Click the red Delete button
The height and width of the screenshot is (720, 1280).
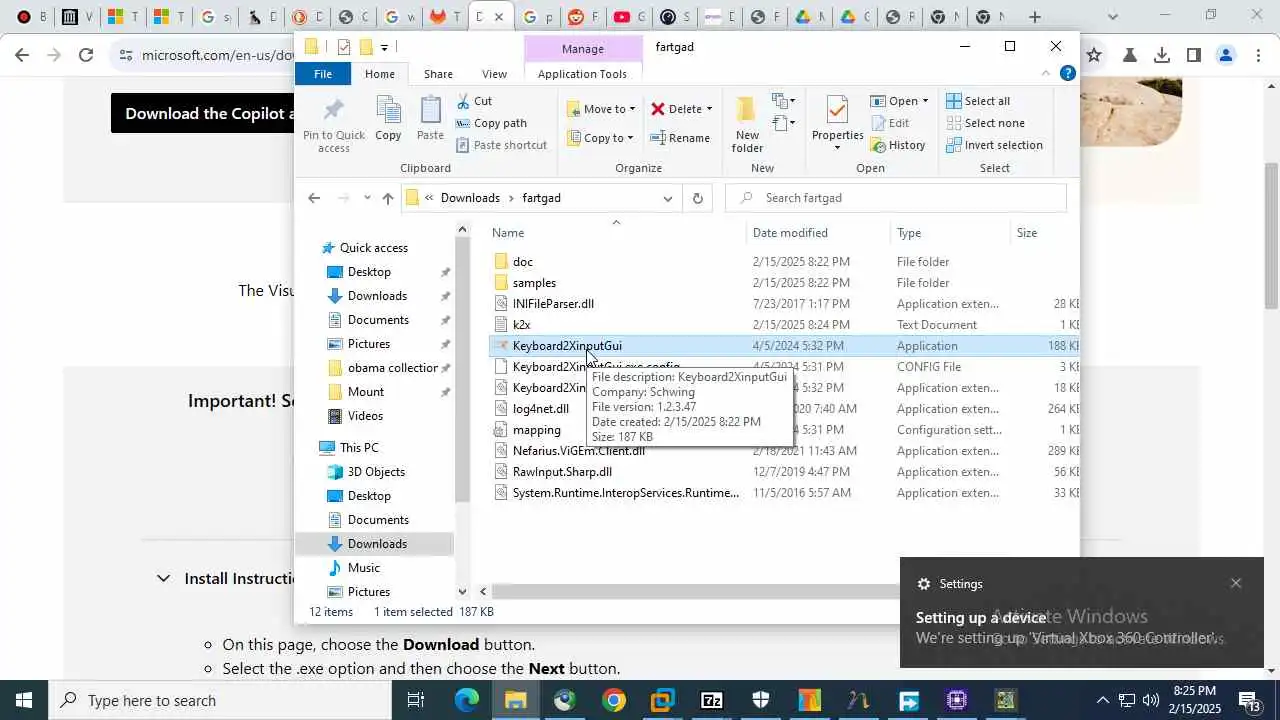676,109
